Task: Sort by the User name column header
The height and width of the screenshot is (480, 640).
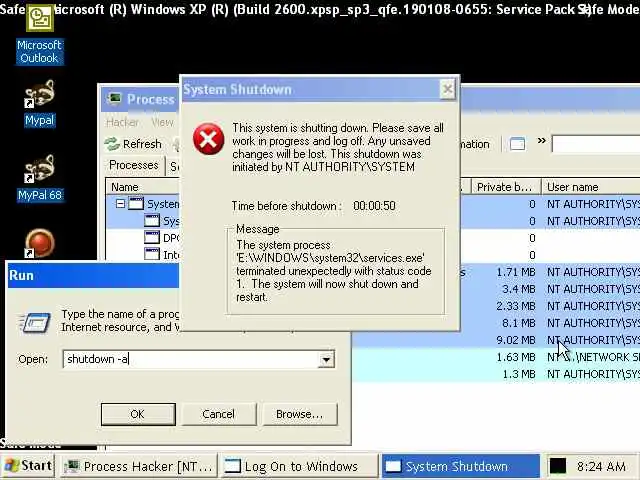Action: tap(591, 187)
